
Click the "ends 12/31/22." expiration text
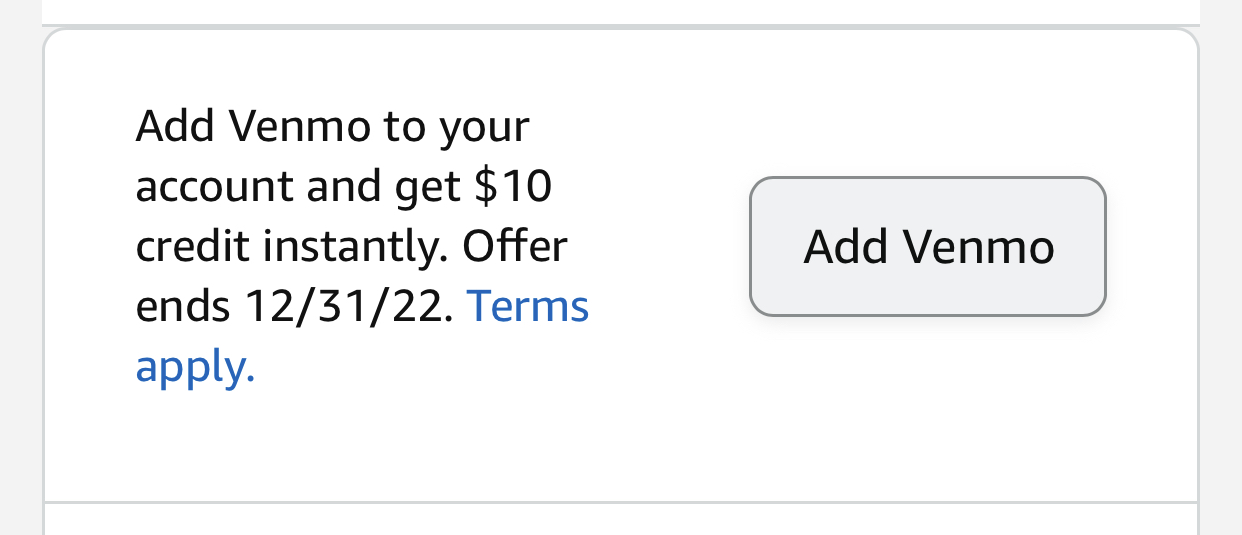pyautogui.click(x=295, y=307)
